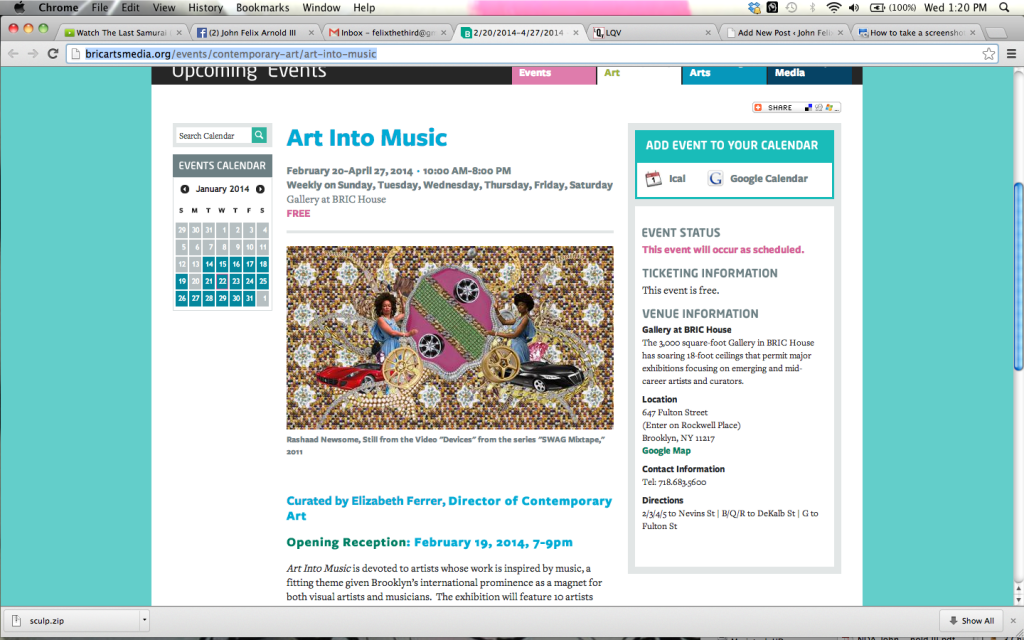Click the Media navigation tab
Screen dimensions: 1024x640
click(809, 74)
